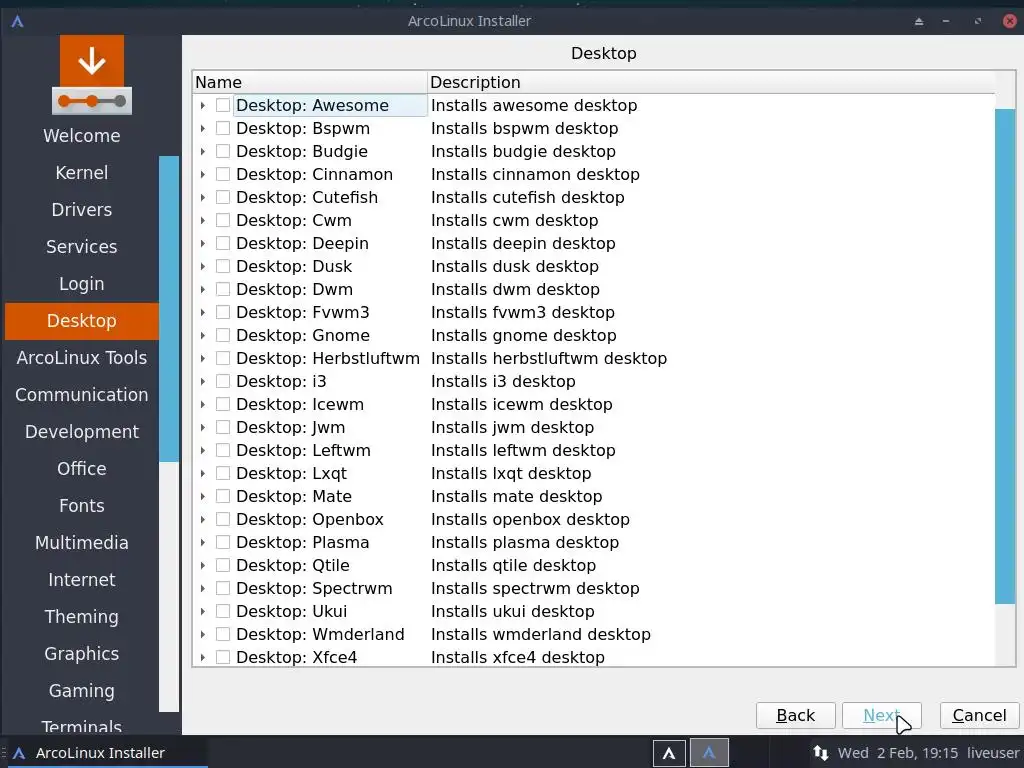Open the Fonts section
This screenshot has width=1024, height=768.
82,505
